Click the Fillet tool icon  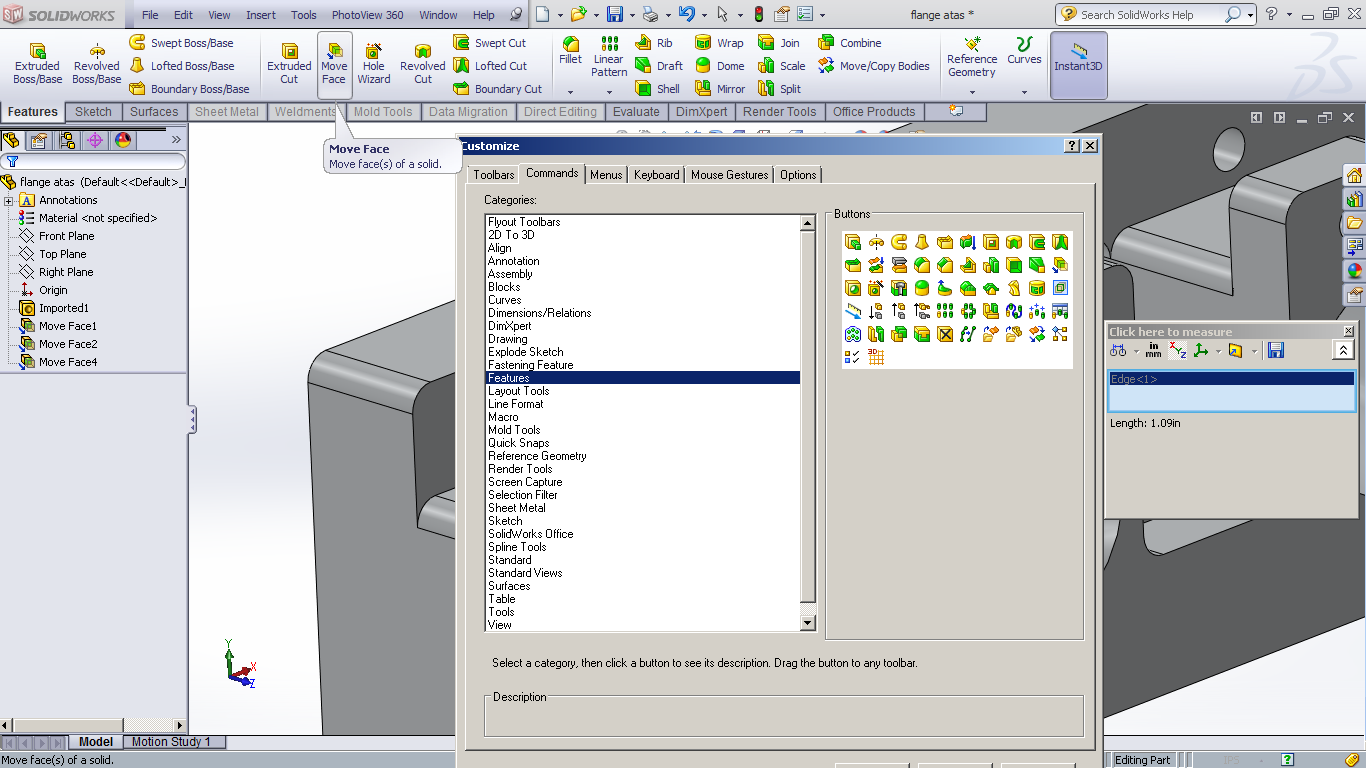coord(570,44)
